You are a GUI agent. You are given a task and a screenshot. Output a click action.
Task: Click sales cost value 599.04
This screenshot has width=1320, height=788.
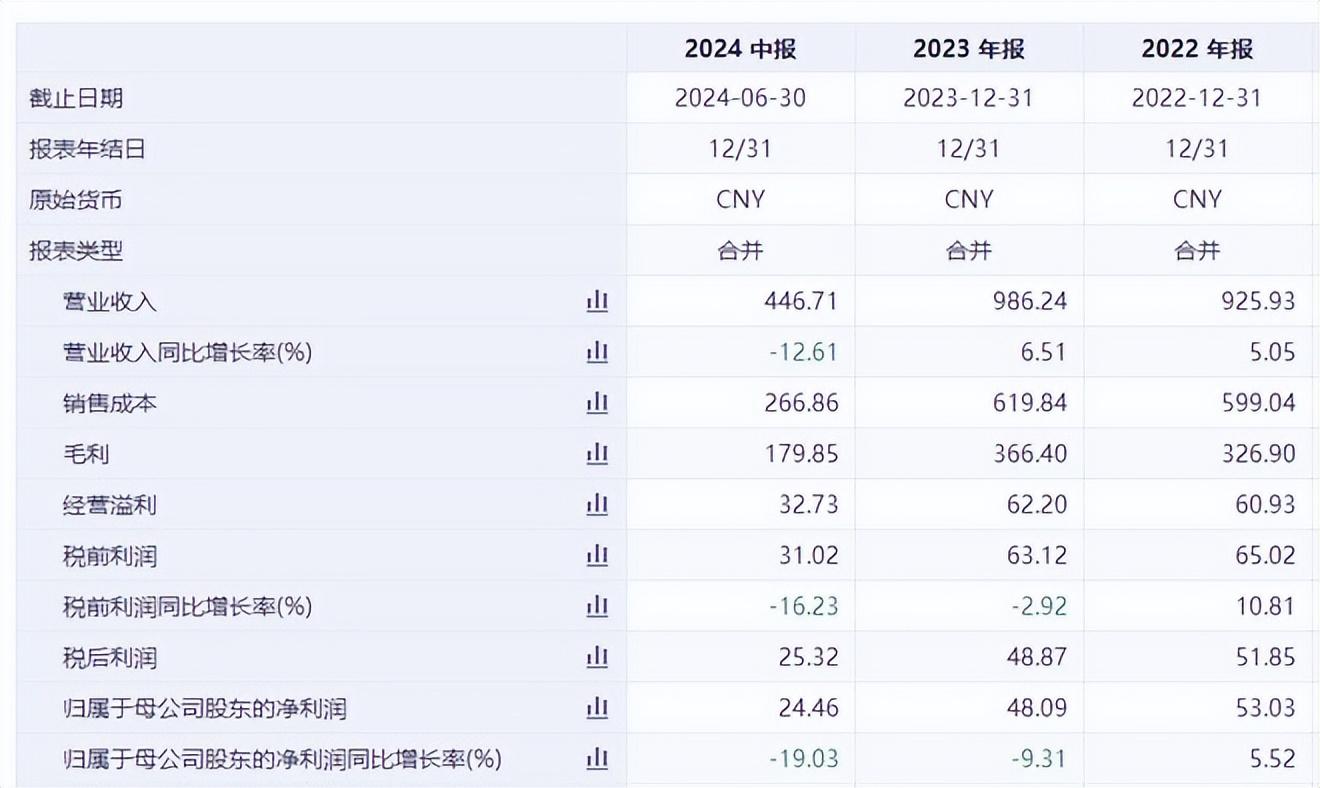pos(1258,403)
